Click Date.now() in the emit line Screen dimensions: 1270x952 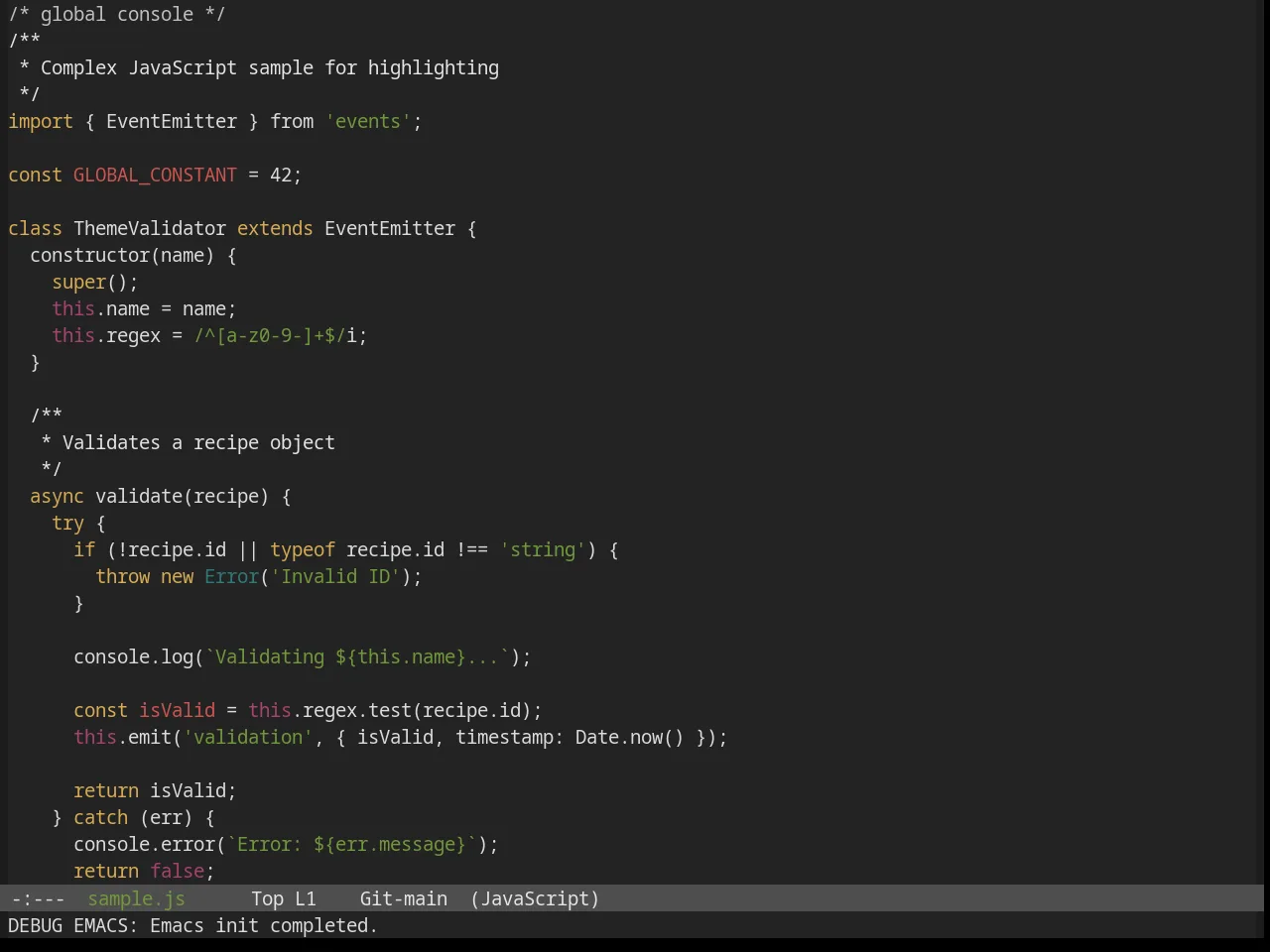coord(630,738)
